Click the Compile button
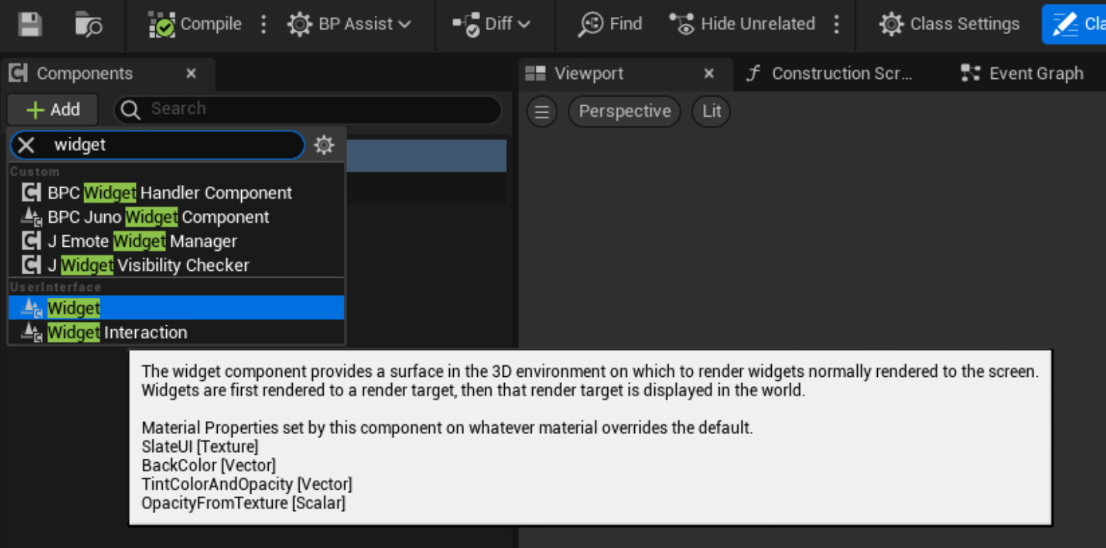The height and width of the screenshot is (548, 1106). [x=195, y=24]
